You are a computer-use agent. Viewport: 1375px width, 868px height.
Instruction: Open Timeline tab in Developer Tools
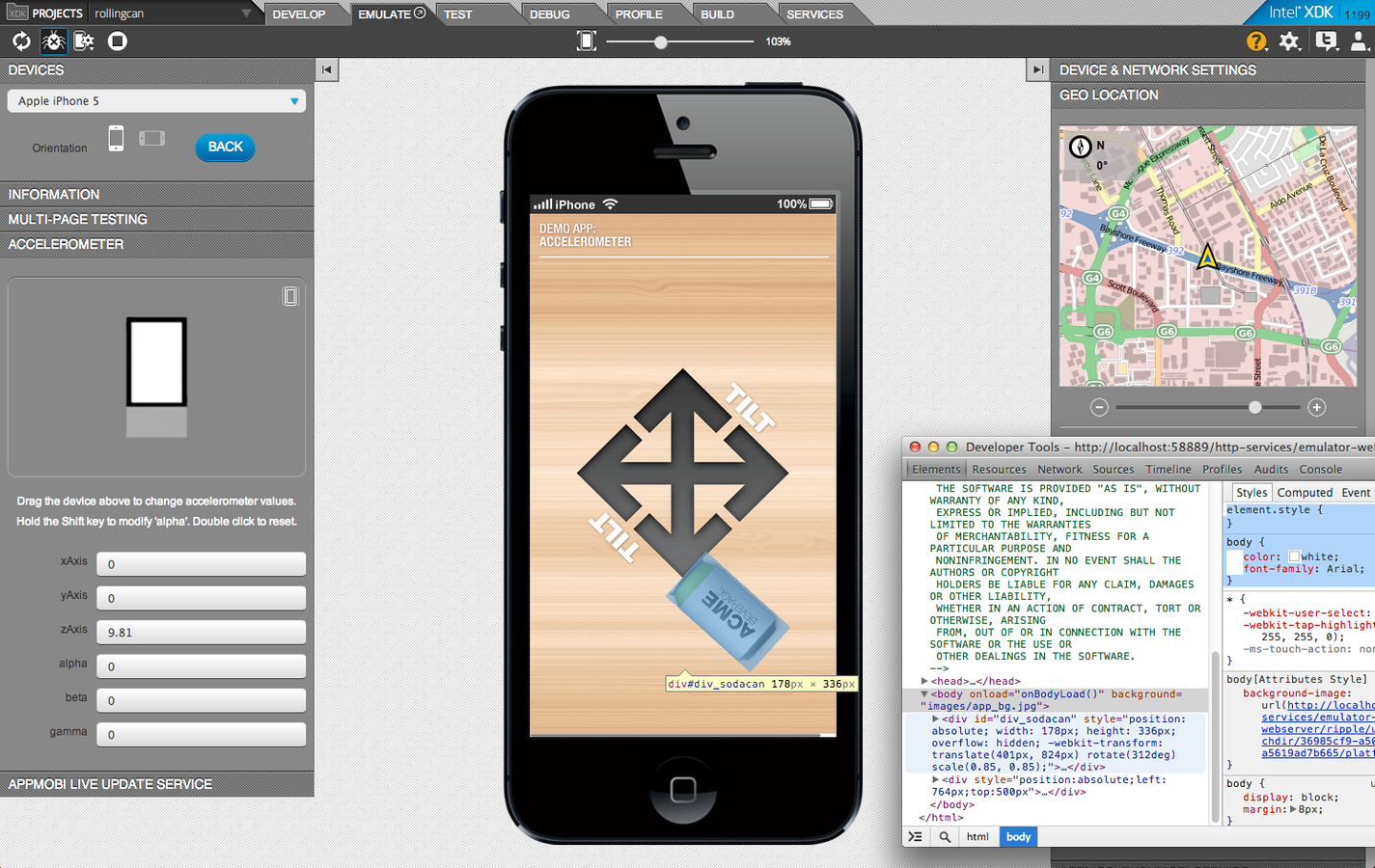click(1169, 470)
